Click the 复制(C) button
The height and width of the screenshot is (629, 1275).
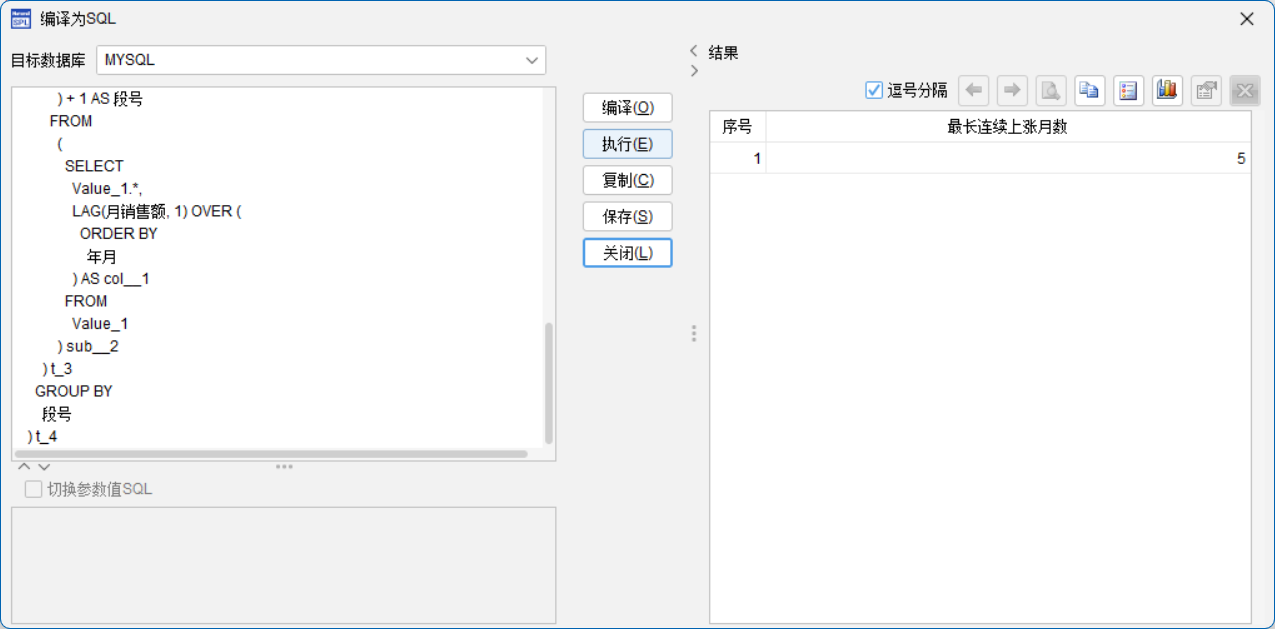(628, 180)
